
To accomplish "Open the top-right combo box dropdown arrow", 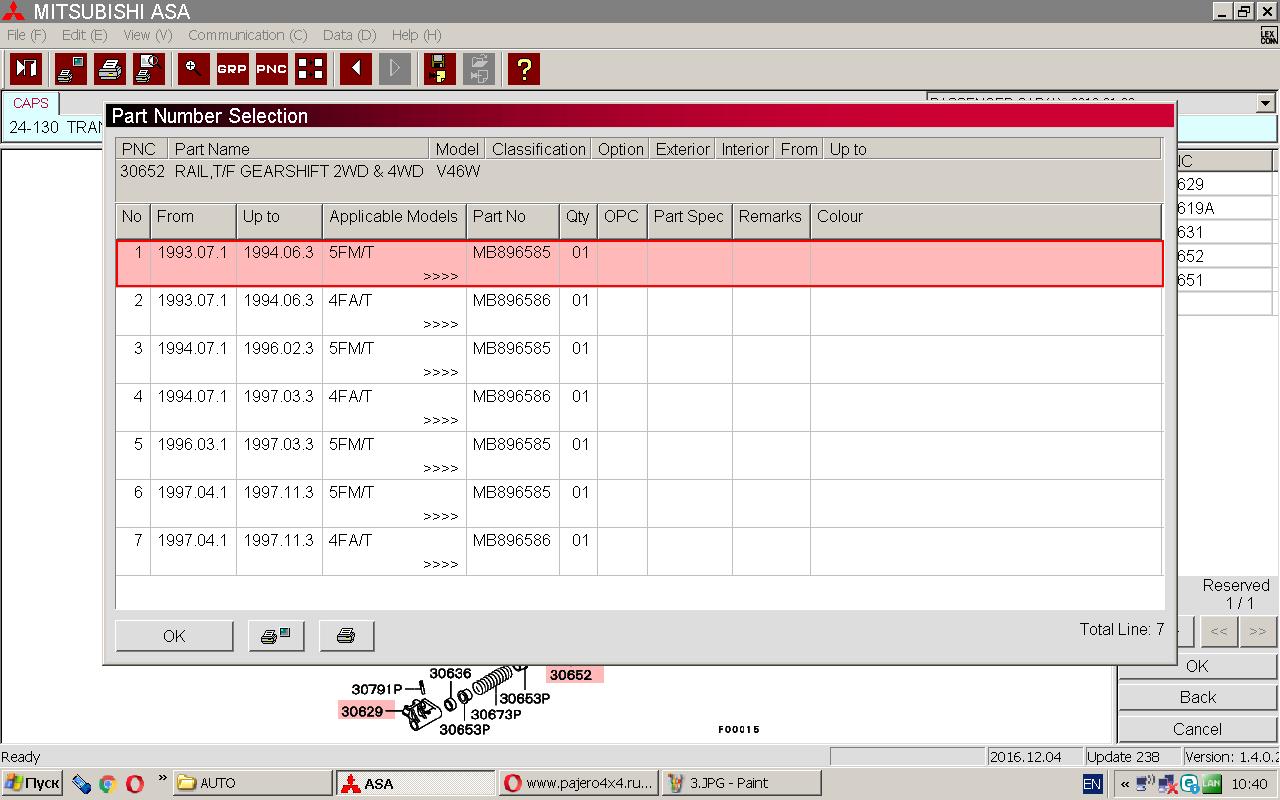I will pos(1265,103).
